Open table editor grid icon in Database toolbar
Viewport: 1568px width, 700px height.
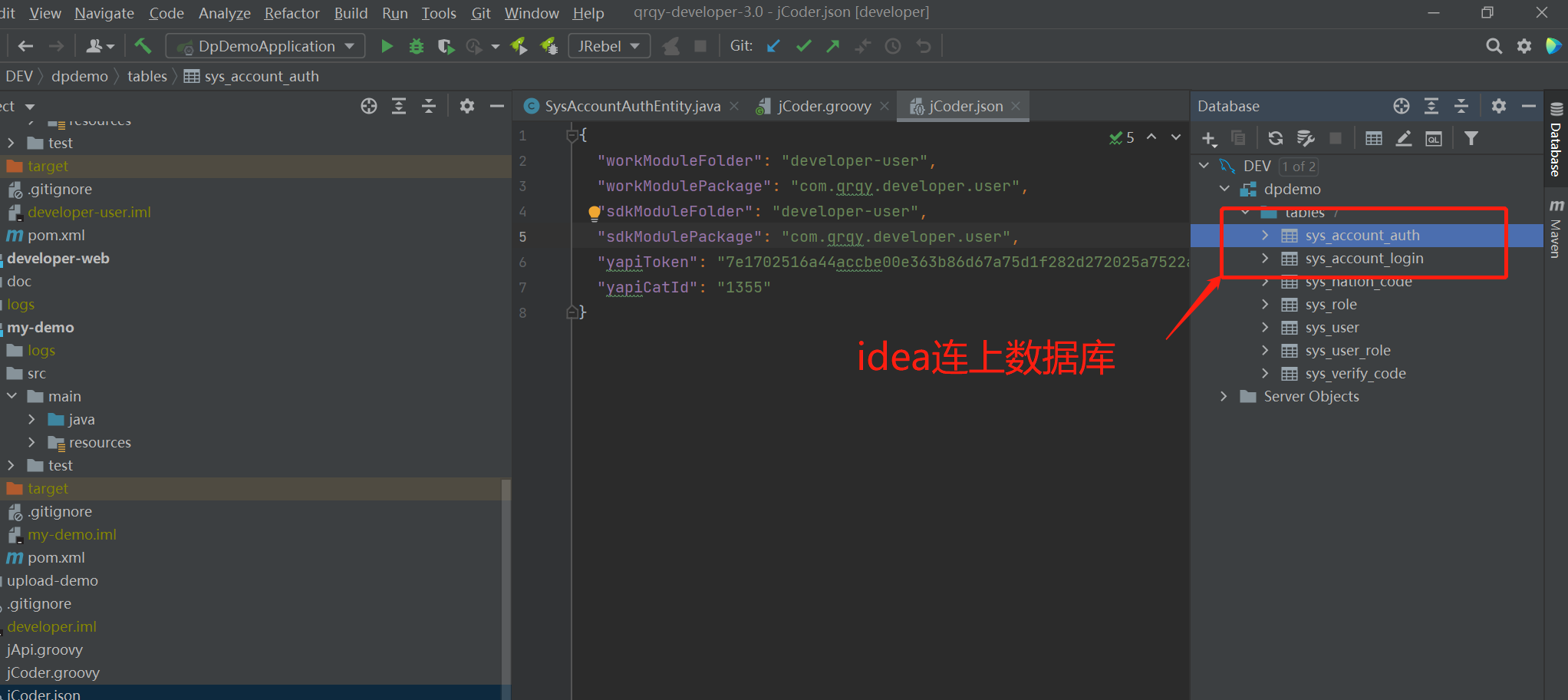(1374, 138)
